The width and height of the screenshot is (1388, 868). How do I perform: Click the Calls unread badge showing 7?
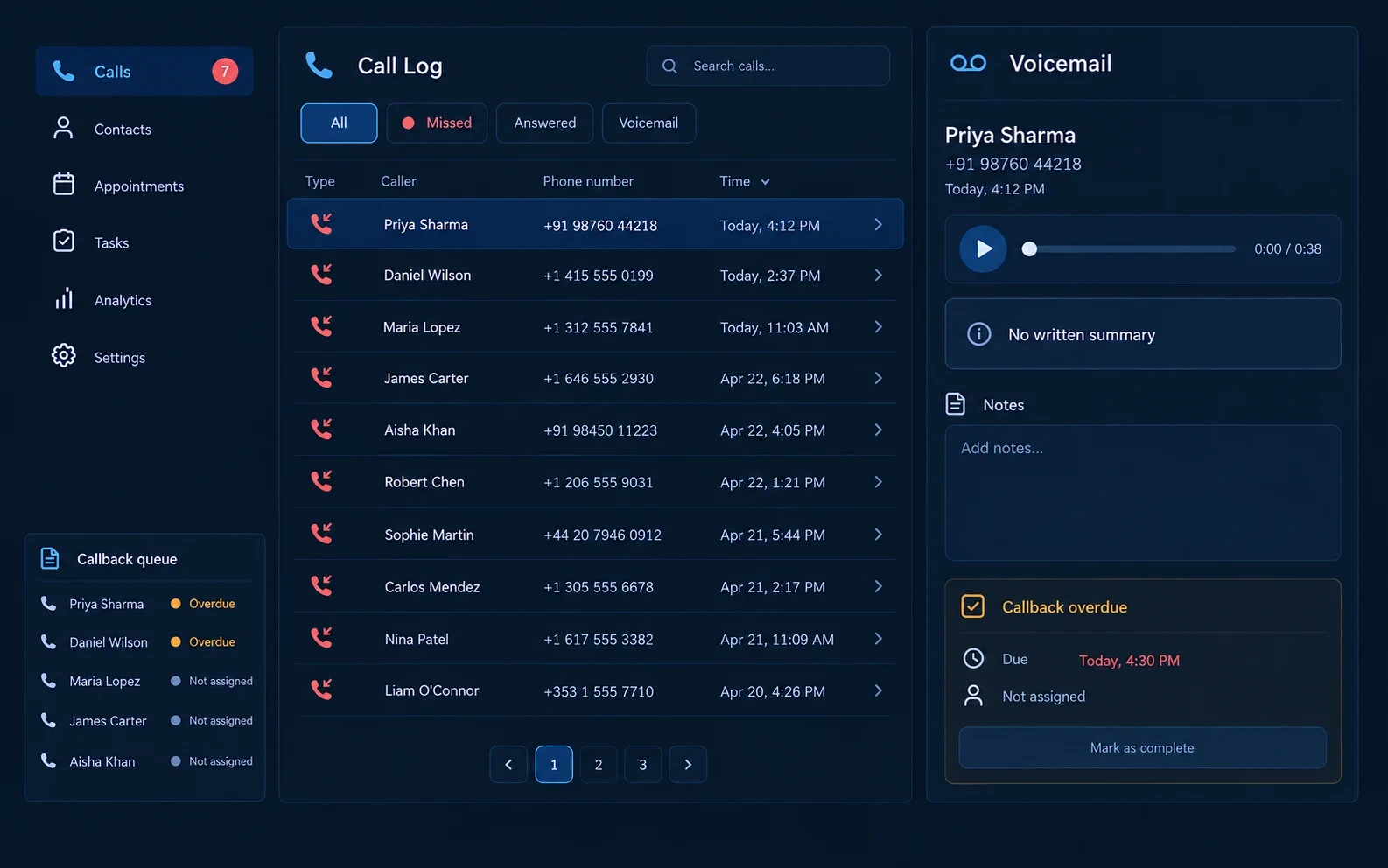point(225,71)
